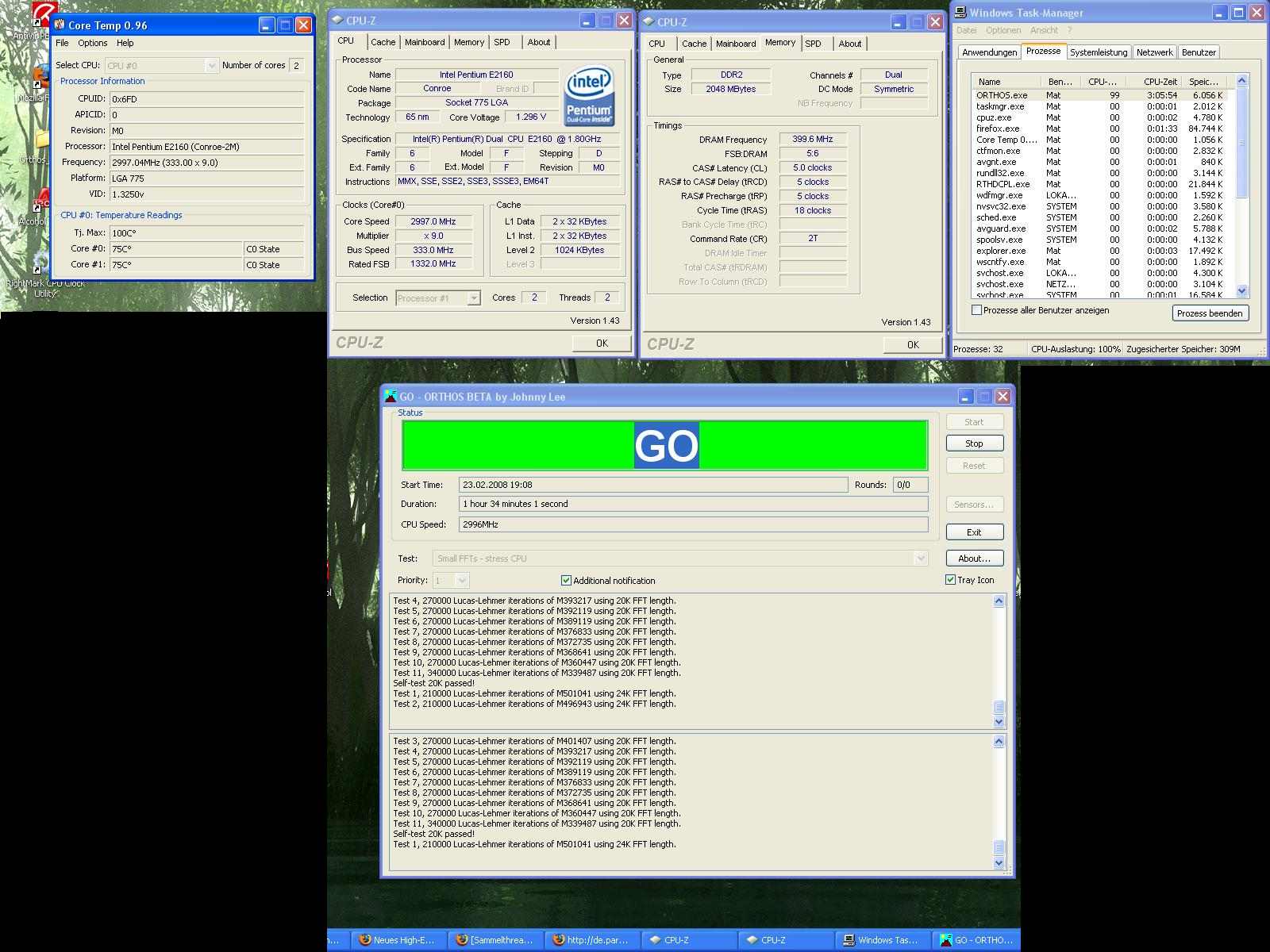Click About... button in ORTHOS
Screen dimensions: 1270x952
click(x=974, y=559)
